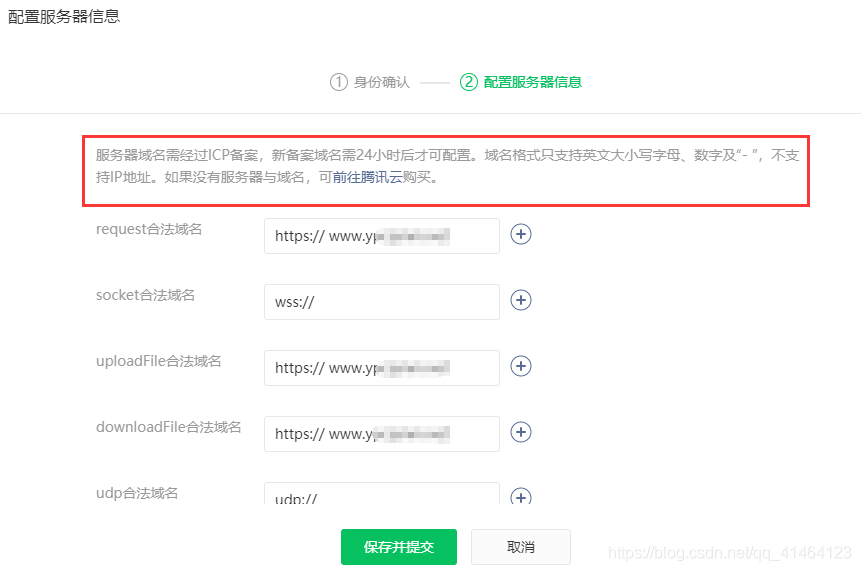Add another socket domain with plus icon
Viewport: 861px width, 571px height.
click(x=521, y=300)
